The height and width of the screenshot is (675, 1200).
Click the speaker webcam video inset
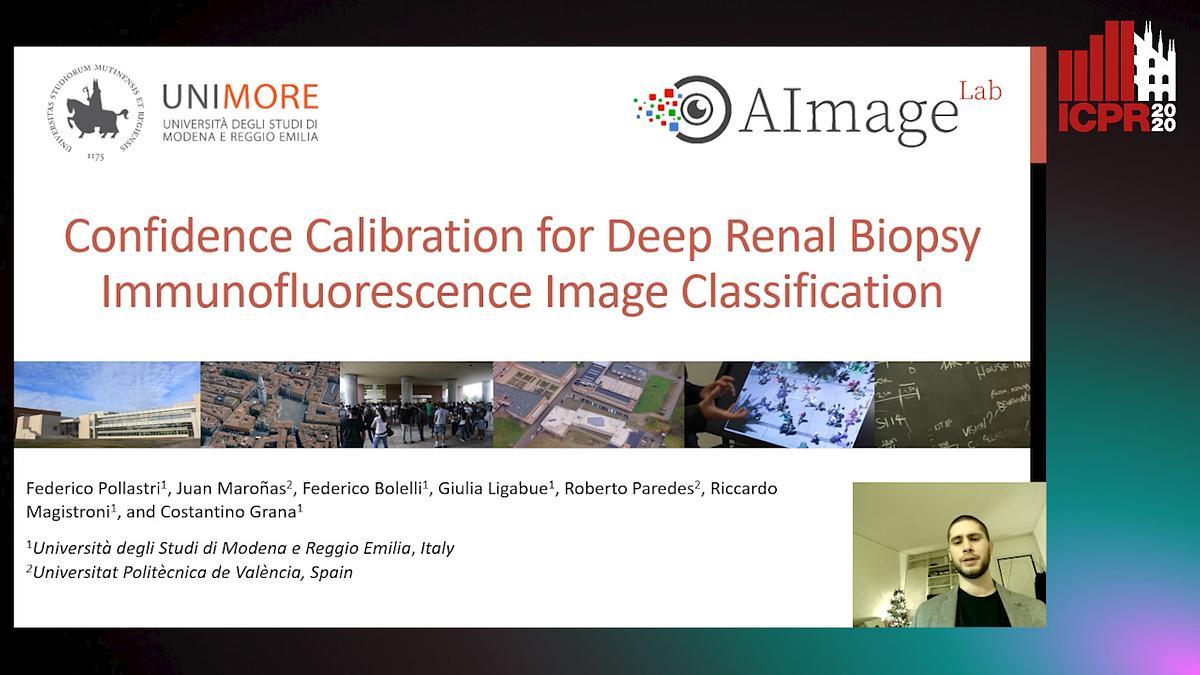tap(949, 555)
